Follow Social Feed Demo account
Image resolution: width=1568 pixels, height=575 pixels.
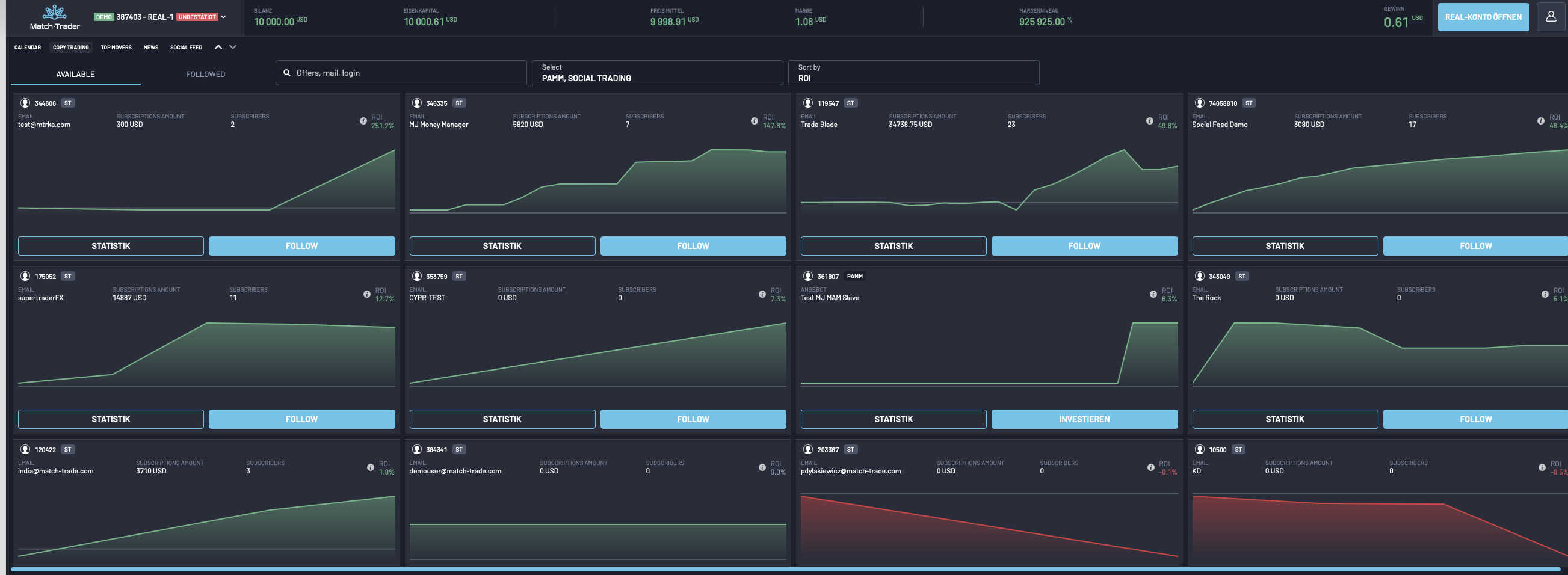(1475, 246)
